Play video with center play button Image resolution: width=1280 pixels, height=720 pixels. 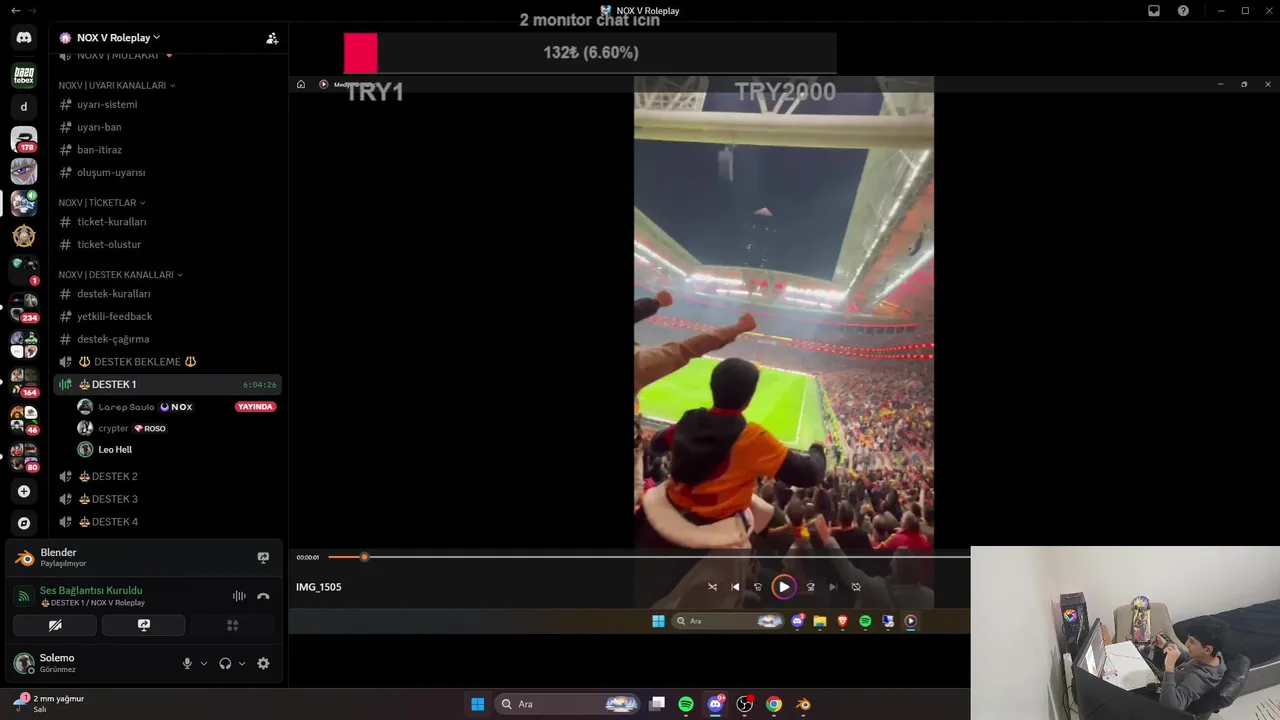pyautogui.click(x=784, y=587)
